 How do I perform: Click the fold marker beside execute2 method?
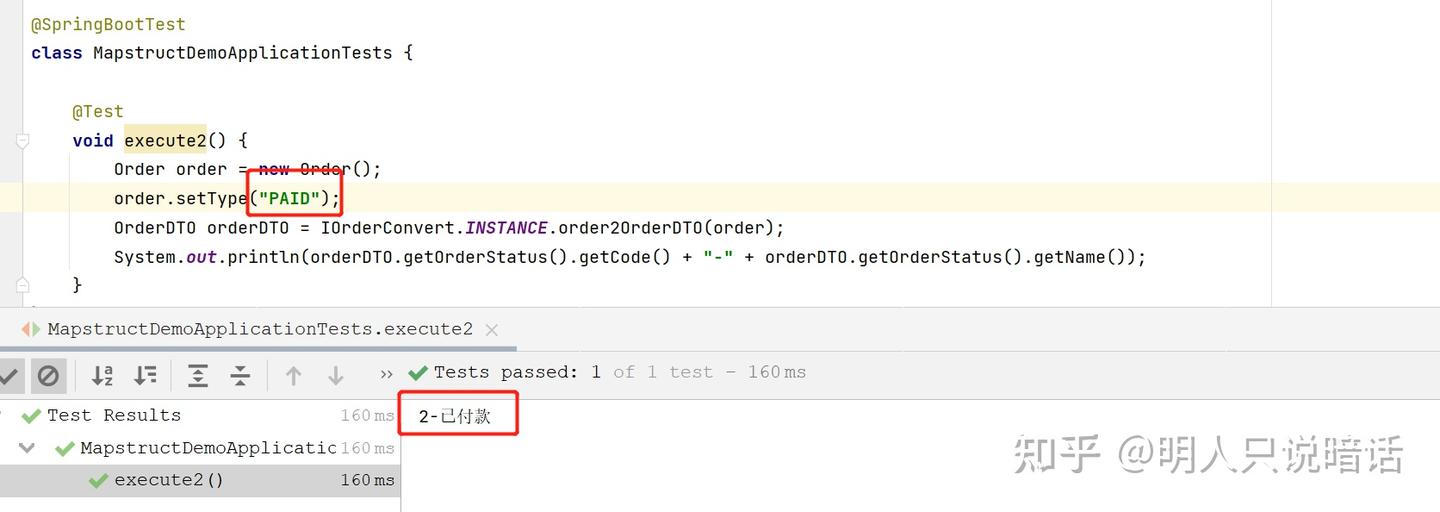pyautogui.click(x=23, y=141)
